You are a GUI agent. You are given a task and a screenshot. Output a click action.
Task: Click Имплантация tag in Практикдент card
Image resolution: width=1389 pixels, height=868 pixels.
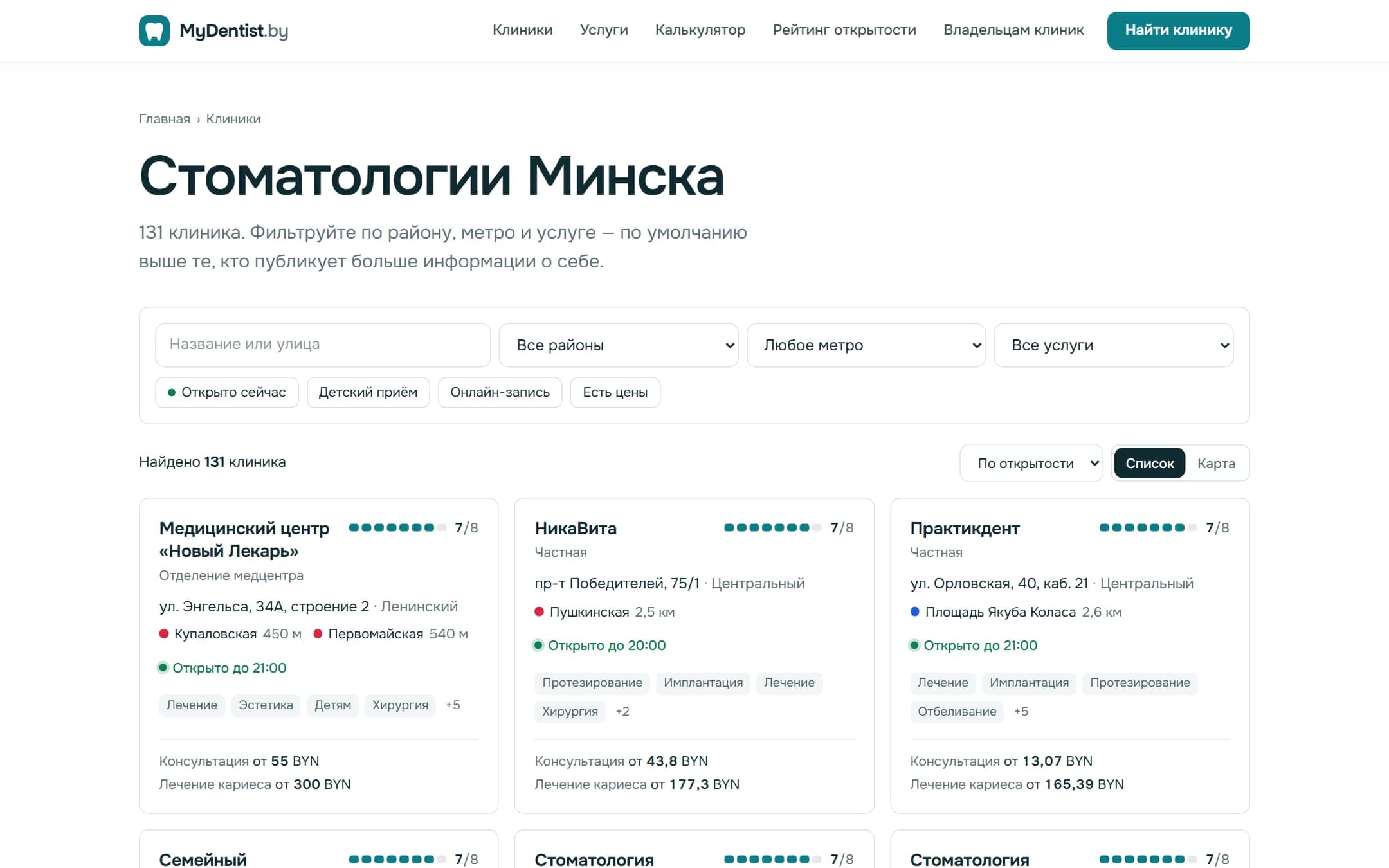click(x=1029, y=682)
